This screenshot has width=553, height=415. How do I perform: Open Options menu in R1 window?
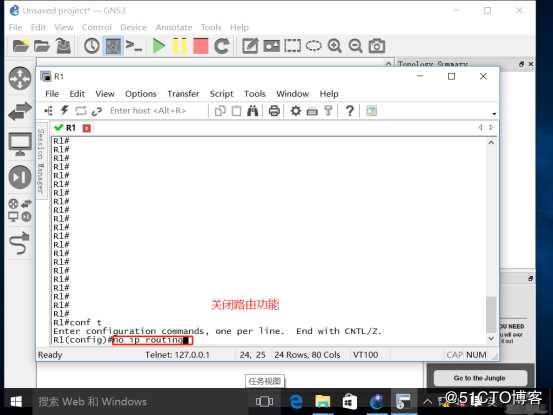coord(141,94)
